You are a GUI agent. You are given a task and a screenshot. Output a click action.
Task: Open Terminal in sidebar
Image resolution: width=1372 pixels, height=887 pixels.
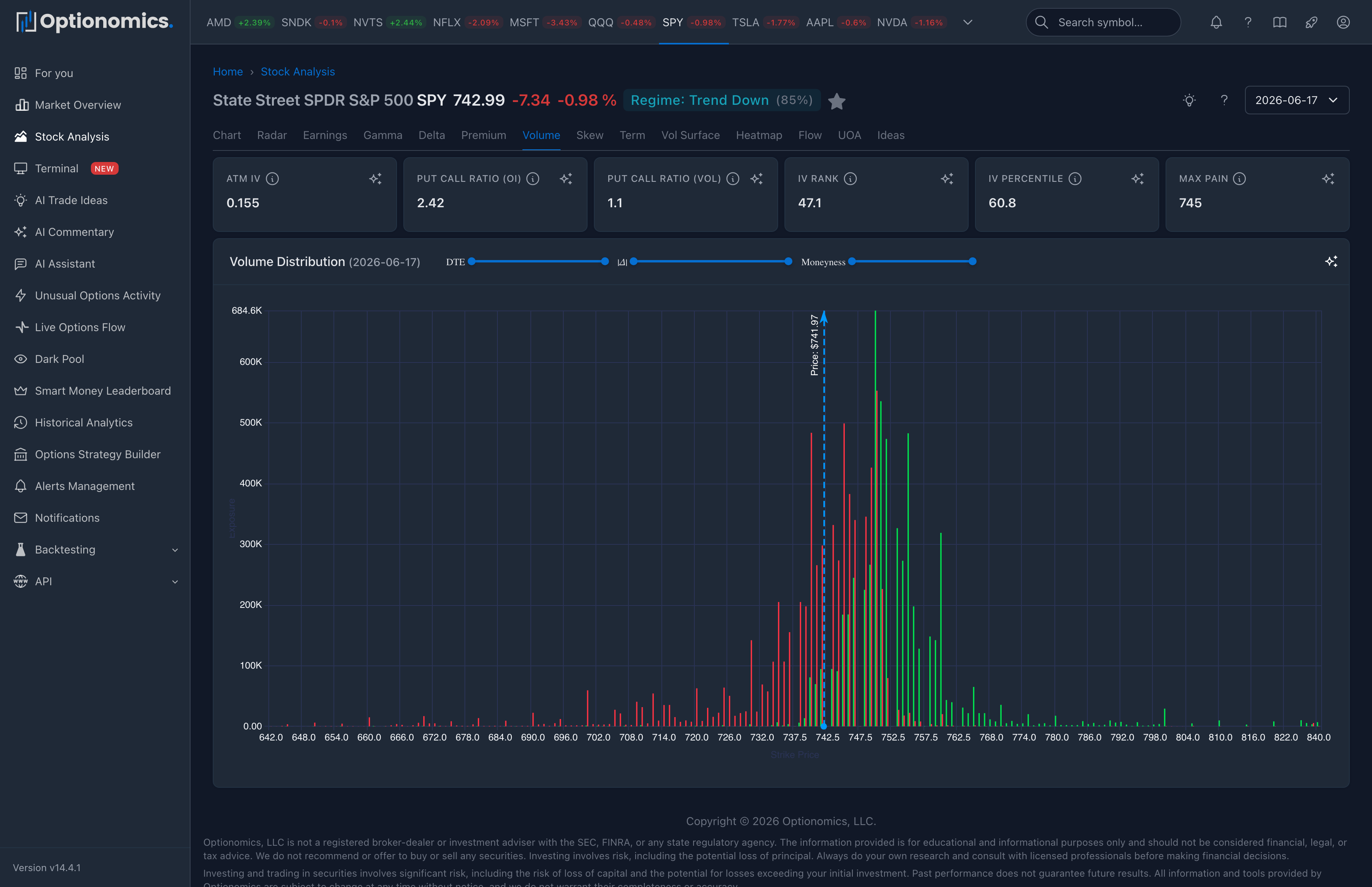point(95,168)
